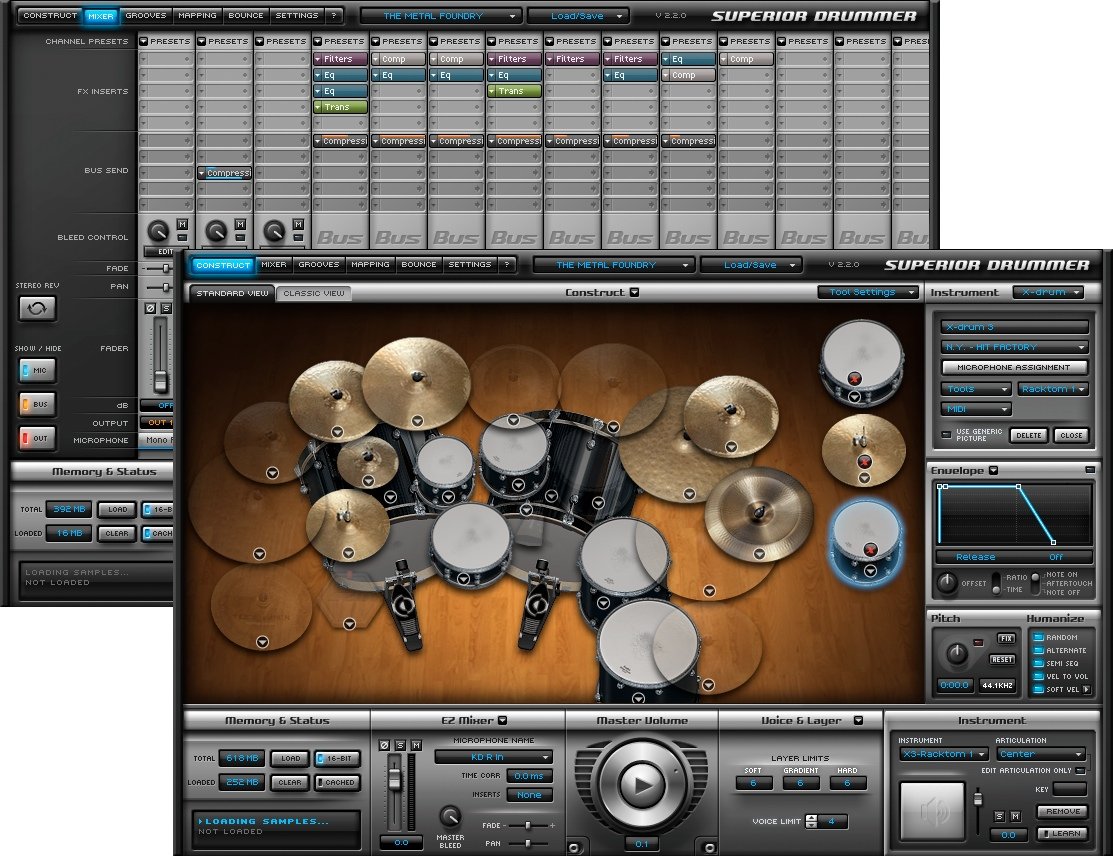Switch to Mixer tab in front window
Viewport: 1113px width, 856px height.
pos(274,265)
